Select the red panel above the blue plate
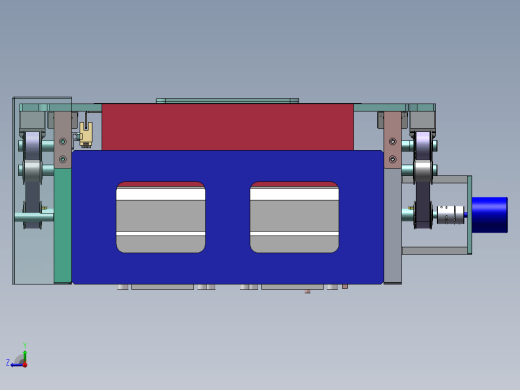 pos(228,127)
